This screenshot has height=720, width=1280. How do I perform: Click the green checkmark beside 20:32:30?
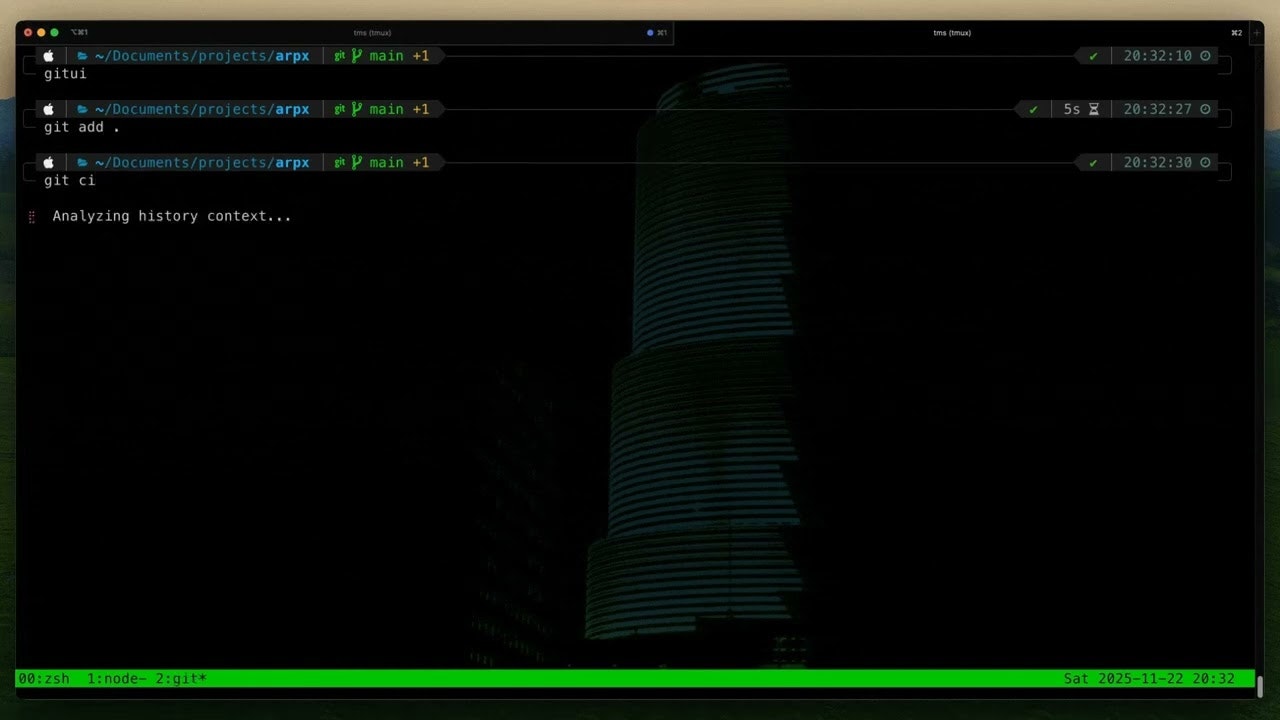tap(1093, 162)
